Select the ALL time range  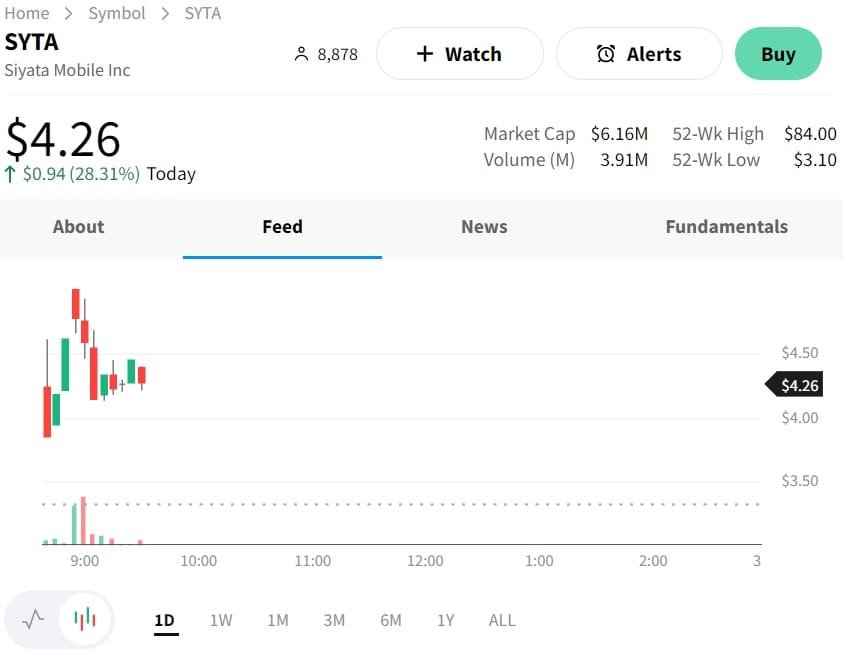click(502, 619)
